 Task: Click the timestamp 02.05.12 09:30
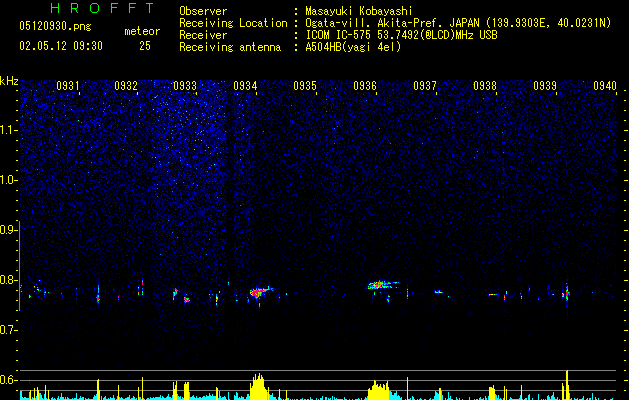pyautogui.click(x=61, y=46)
